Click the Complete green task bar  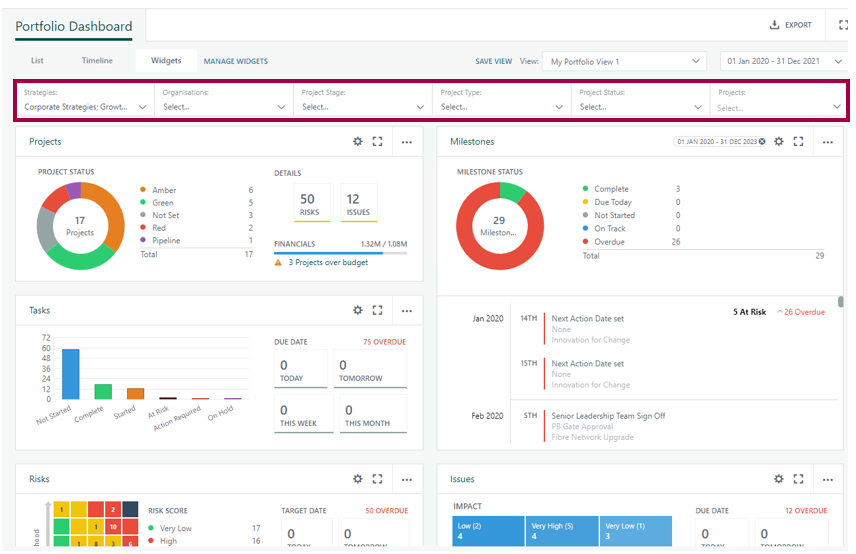[103, 391]
